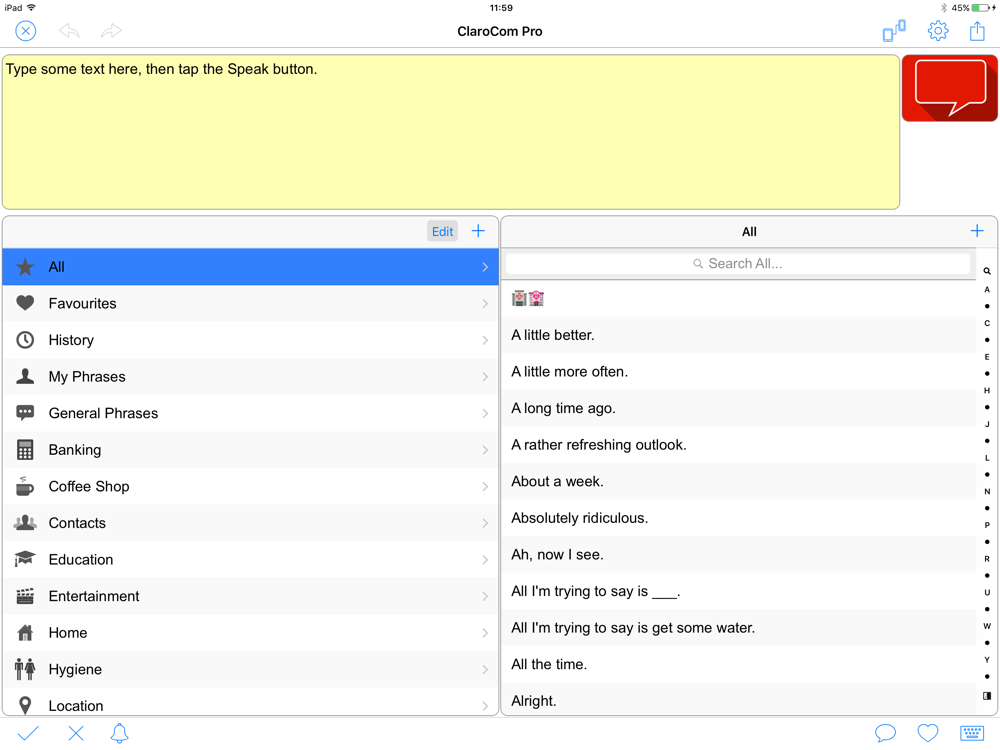1000x750 pixels.
Task: Click the clock icon beside History
Action: tap(25, 340)
